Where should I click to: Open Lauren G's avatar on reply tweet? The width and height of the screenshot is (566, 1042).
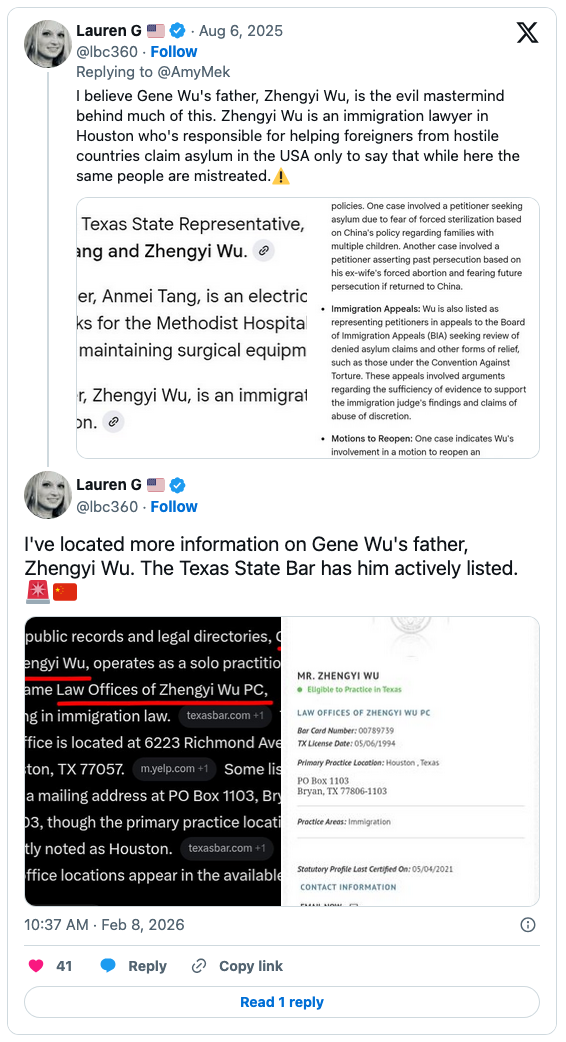[48, 44]
